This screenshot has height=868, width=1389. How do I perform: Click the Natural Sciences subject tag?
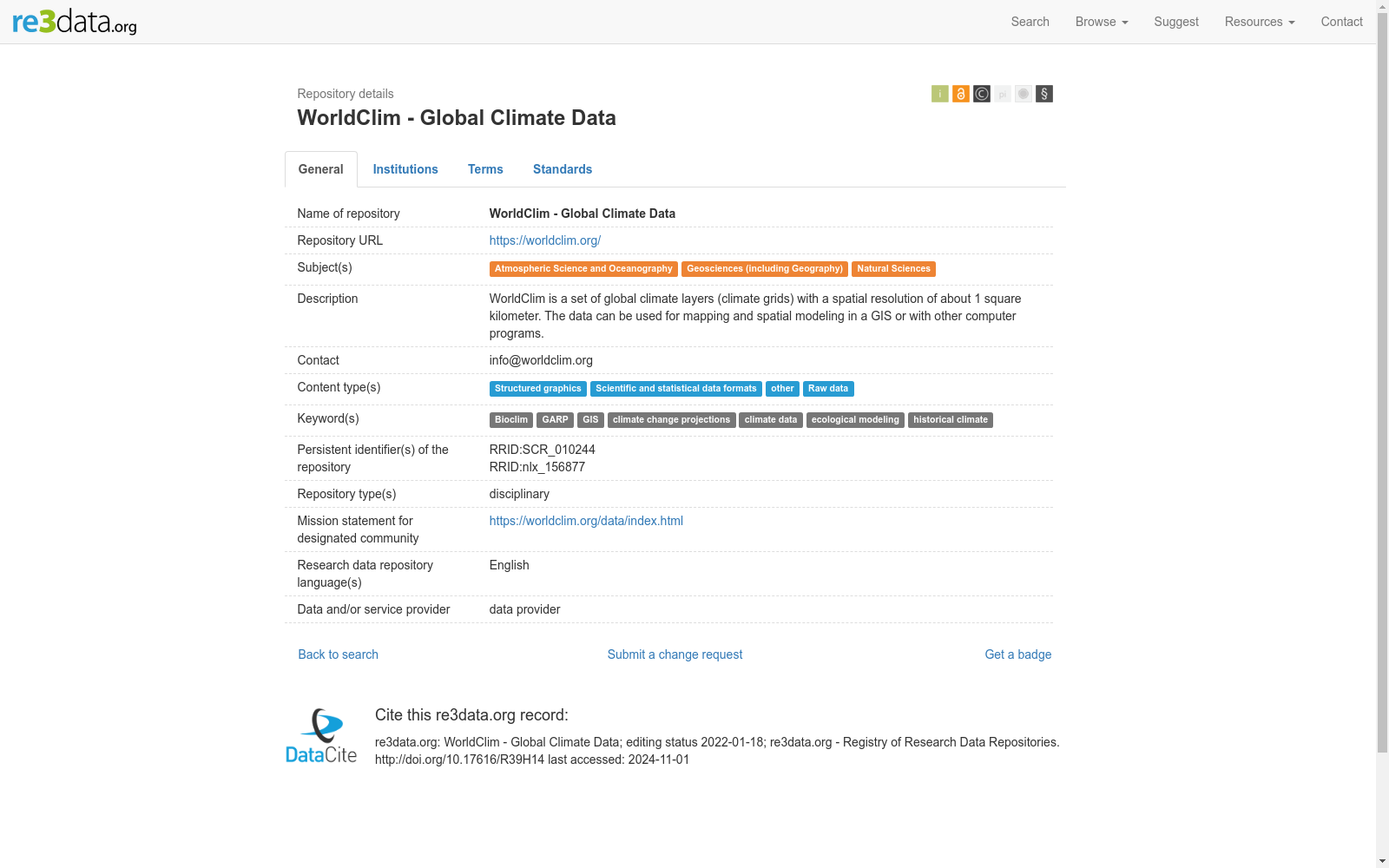point(893,269)
